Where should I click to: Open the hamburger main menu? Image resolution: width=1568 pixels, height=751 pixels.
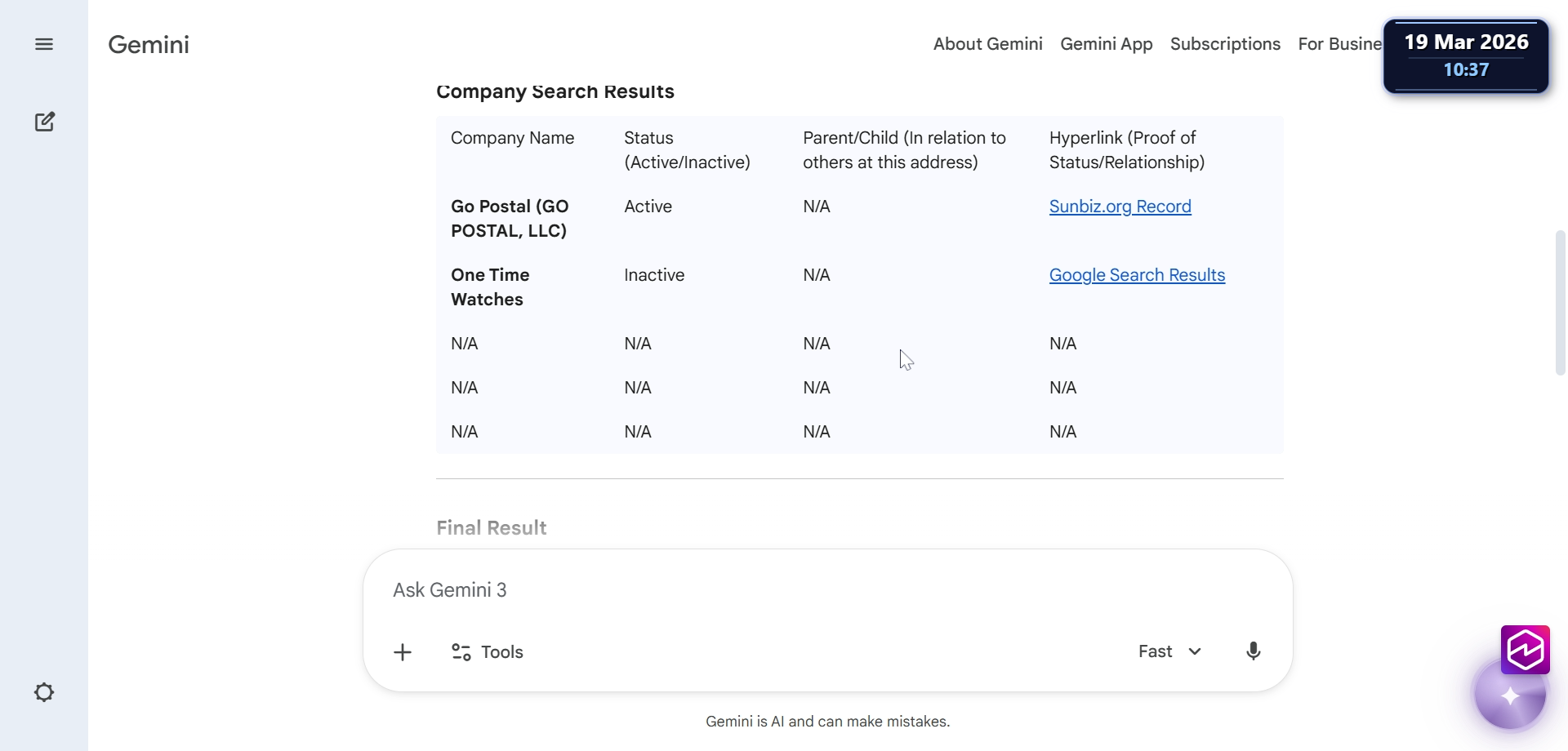[x=44, y=44]
